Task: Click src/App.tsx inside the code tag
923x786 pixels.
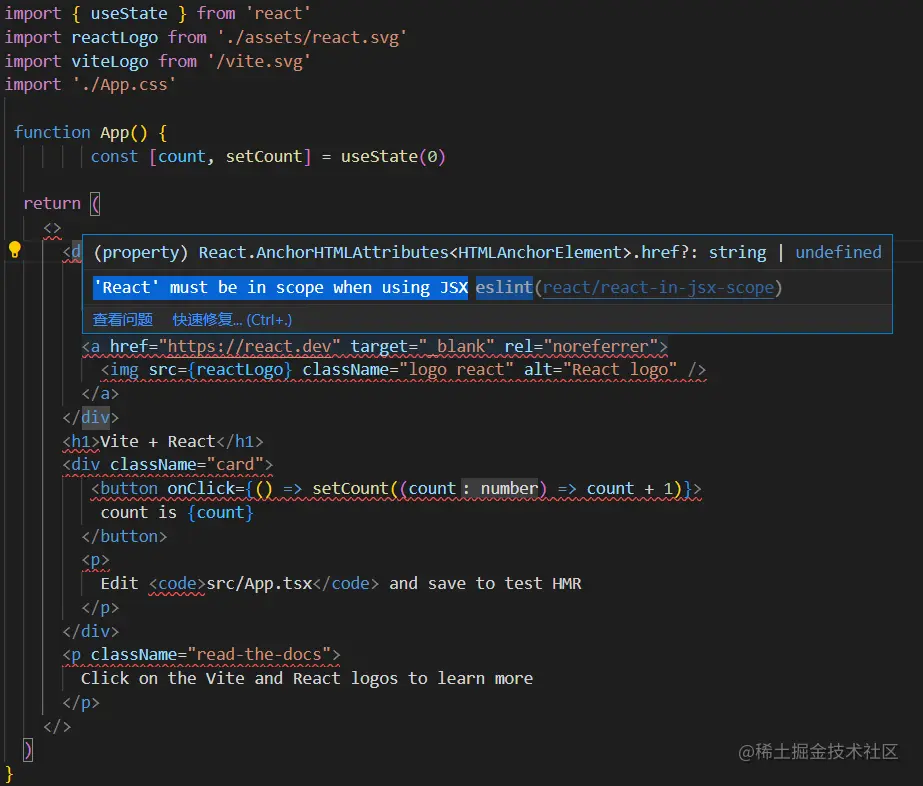Action: (x=259, y=583)
